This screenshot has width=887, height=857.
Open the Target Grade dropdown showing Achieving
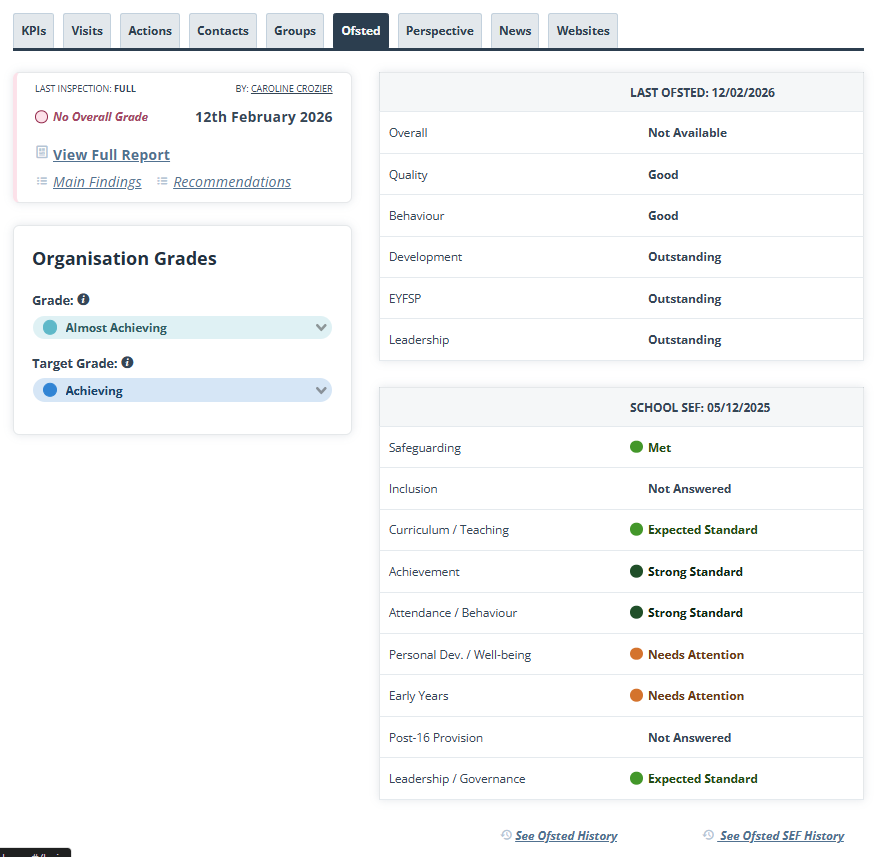(x=182, y=390)
